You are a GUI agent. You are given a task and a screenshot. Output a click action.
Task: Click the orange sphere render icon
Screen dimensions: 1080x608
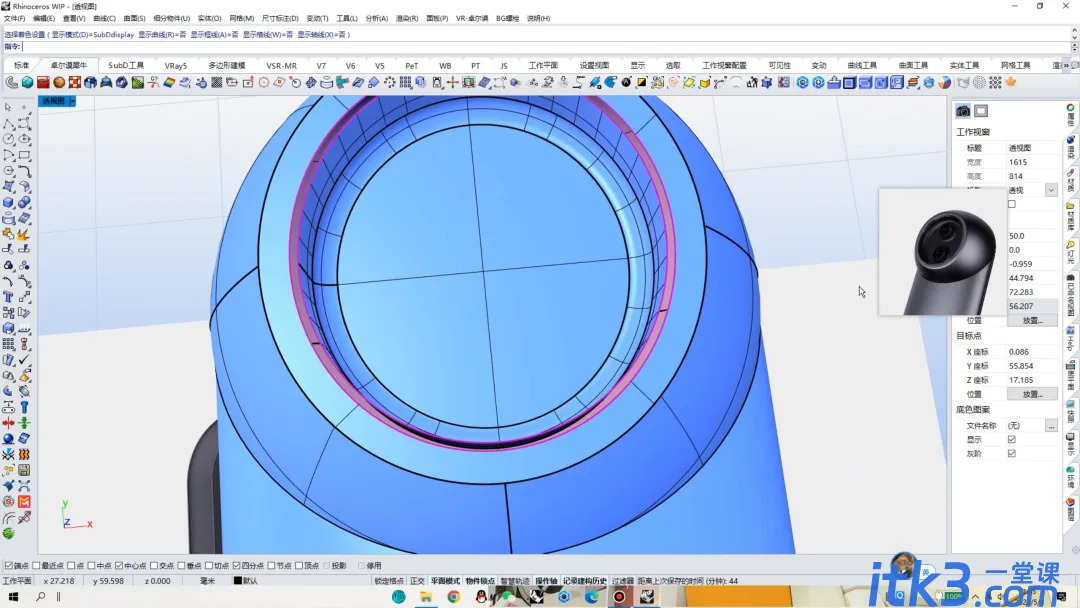click(x=59, y=83)
